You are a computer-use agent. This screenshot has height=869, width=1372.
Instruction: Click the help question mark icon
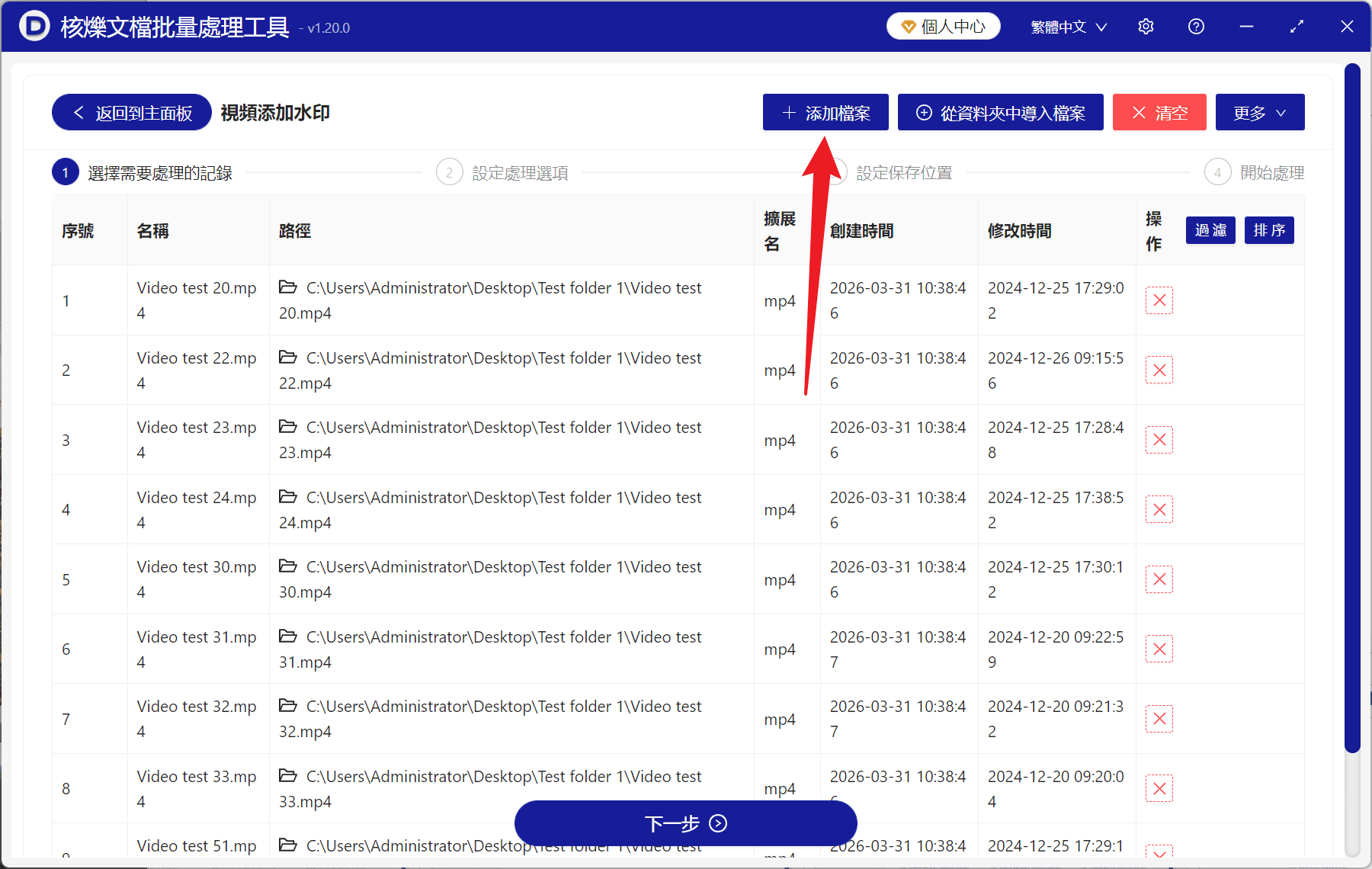click(1195, 26)
